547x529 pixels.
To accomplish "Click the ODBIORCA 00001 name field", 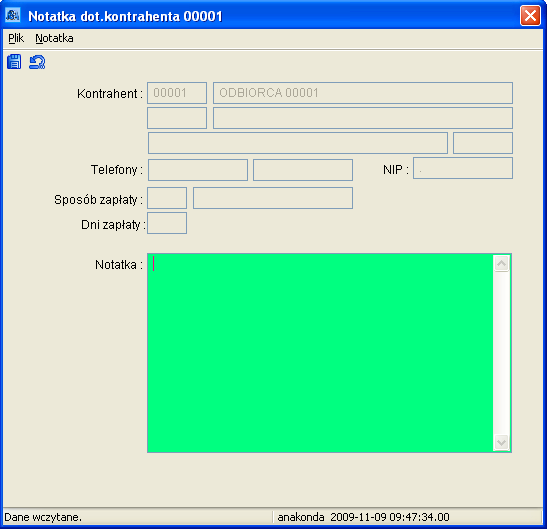I will pos(363,93).
